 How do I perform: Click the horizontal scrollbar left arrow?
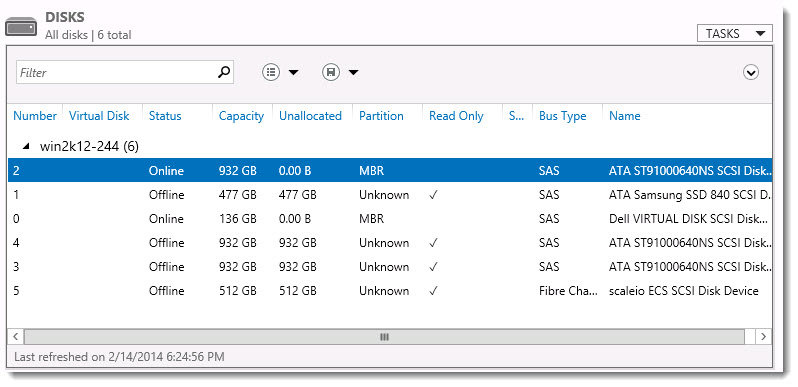[15, 336]
